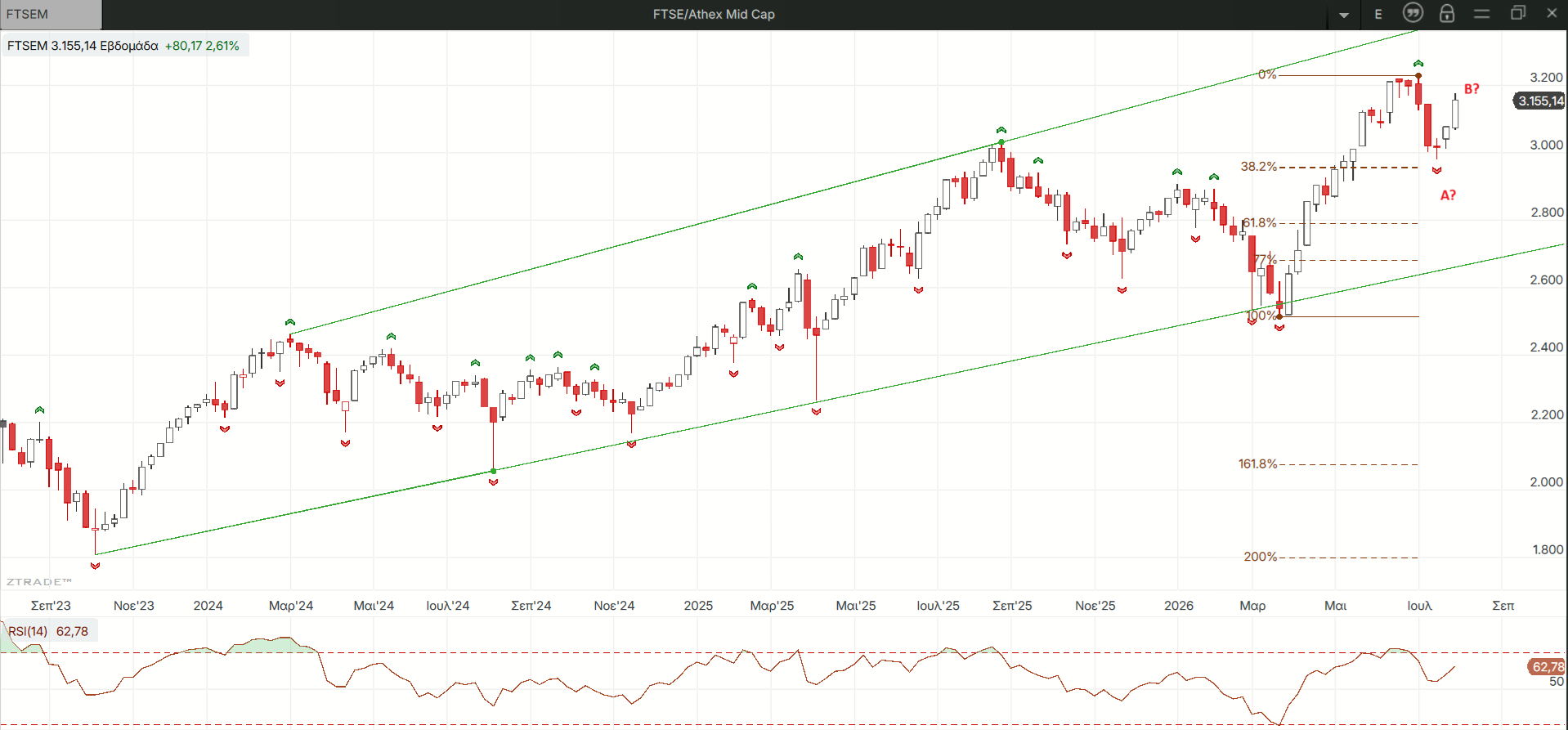Click the 3.000 price axis label
The height and width of the screenshot is (730, 1568).
click(x=1547, y=146)
